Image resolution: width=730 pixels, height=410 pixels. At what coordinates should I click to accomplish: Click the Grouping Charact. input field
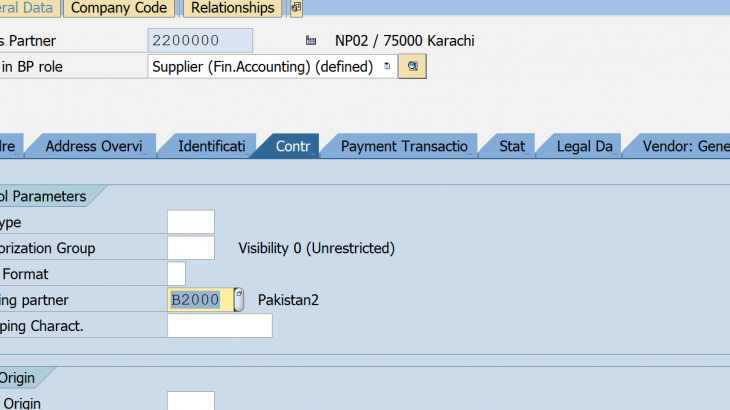[219, 325]
